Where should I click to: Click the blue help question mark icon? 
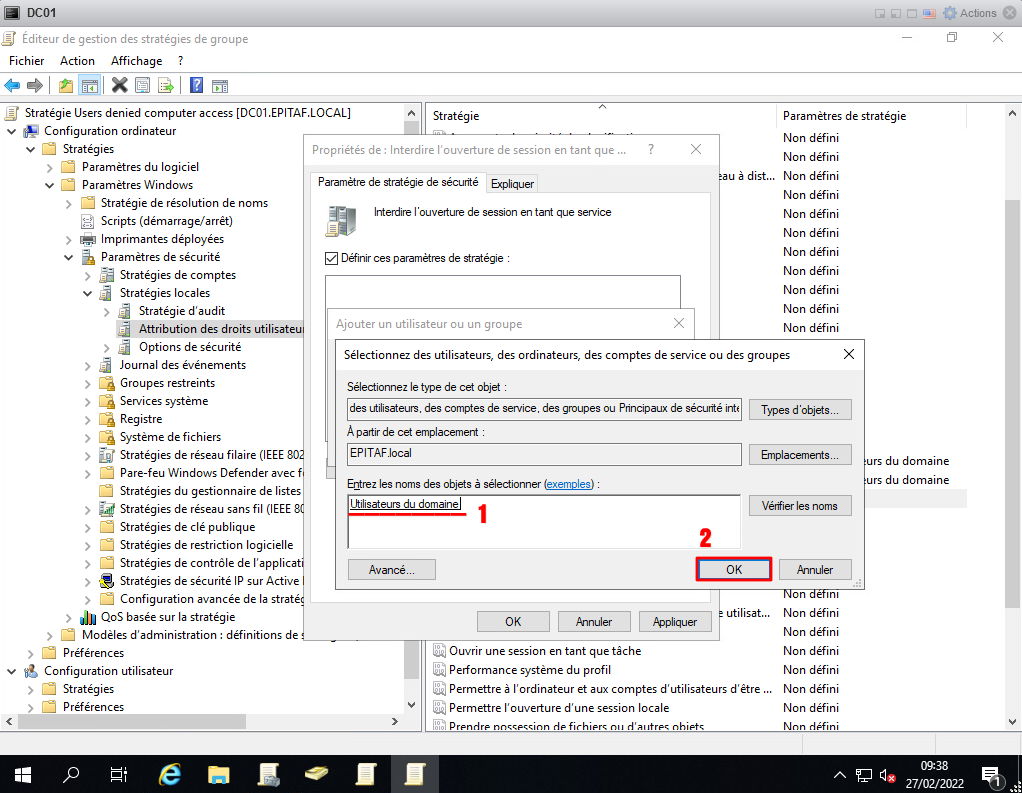[x=196, y=85]
